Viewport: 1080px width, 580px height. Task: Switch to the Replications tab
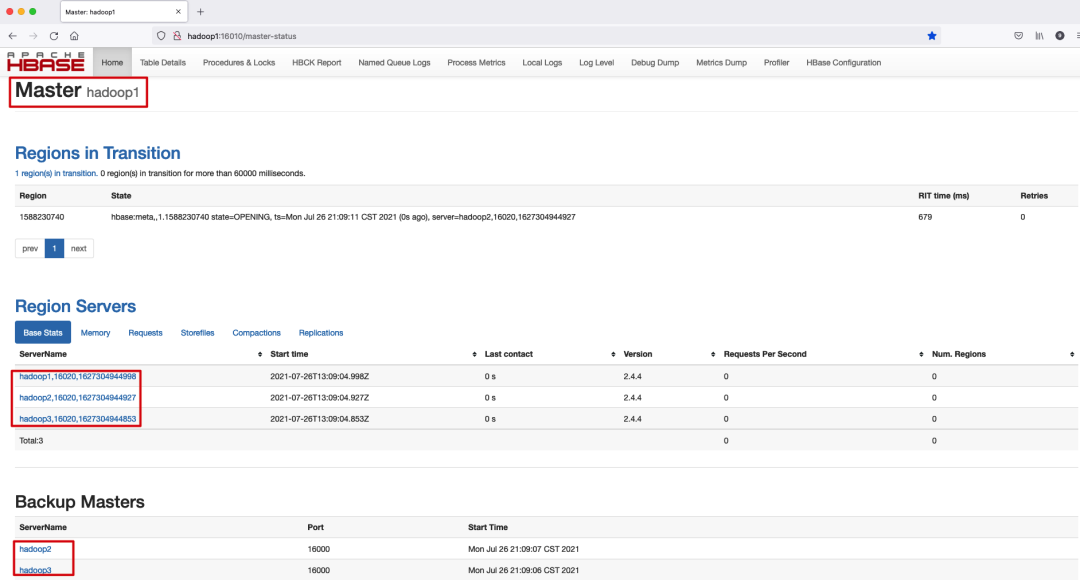pyautogui.click(x=321, y=333)
